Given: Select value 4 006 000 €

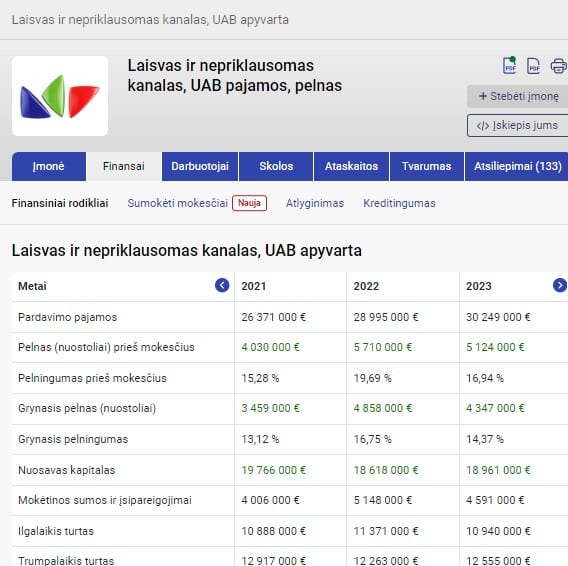Looking at the screenshot, I should pos(271,500).
